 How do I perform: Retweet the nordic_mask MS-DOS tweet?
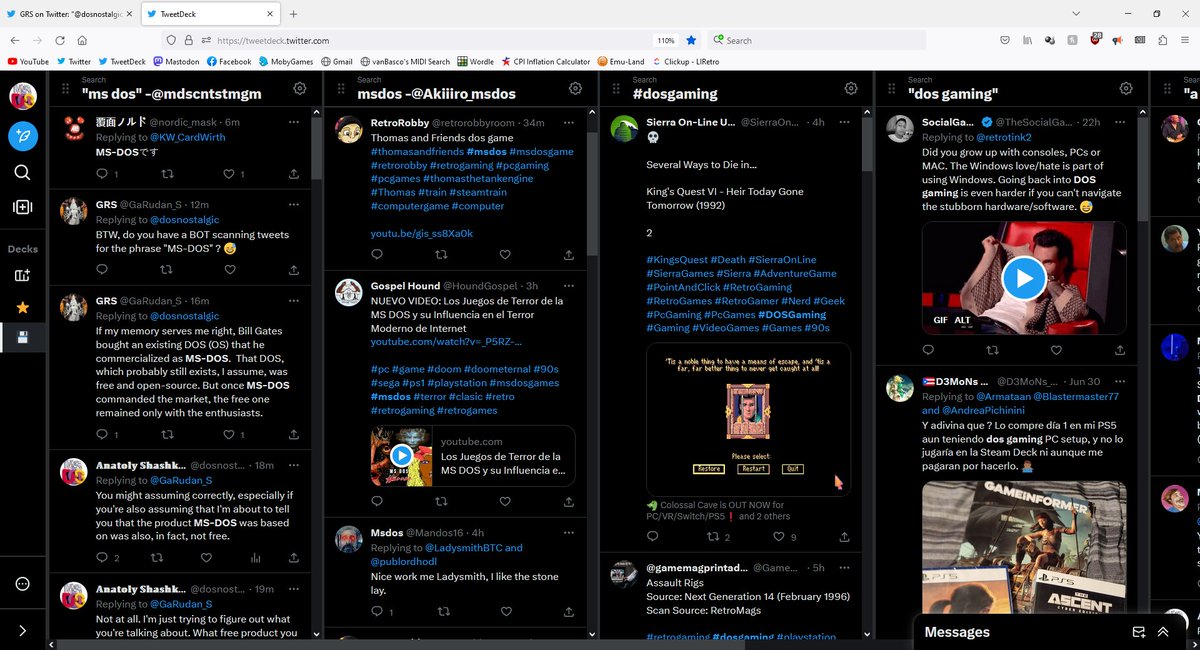click(x=166, y=174)
